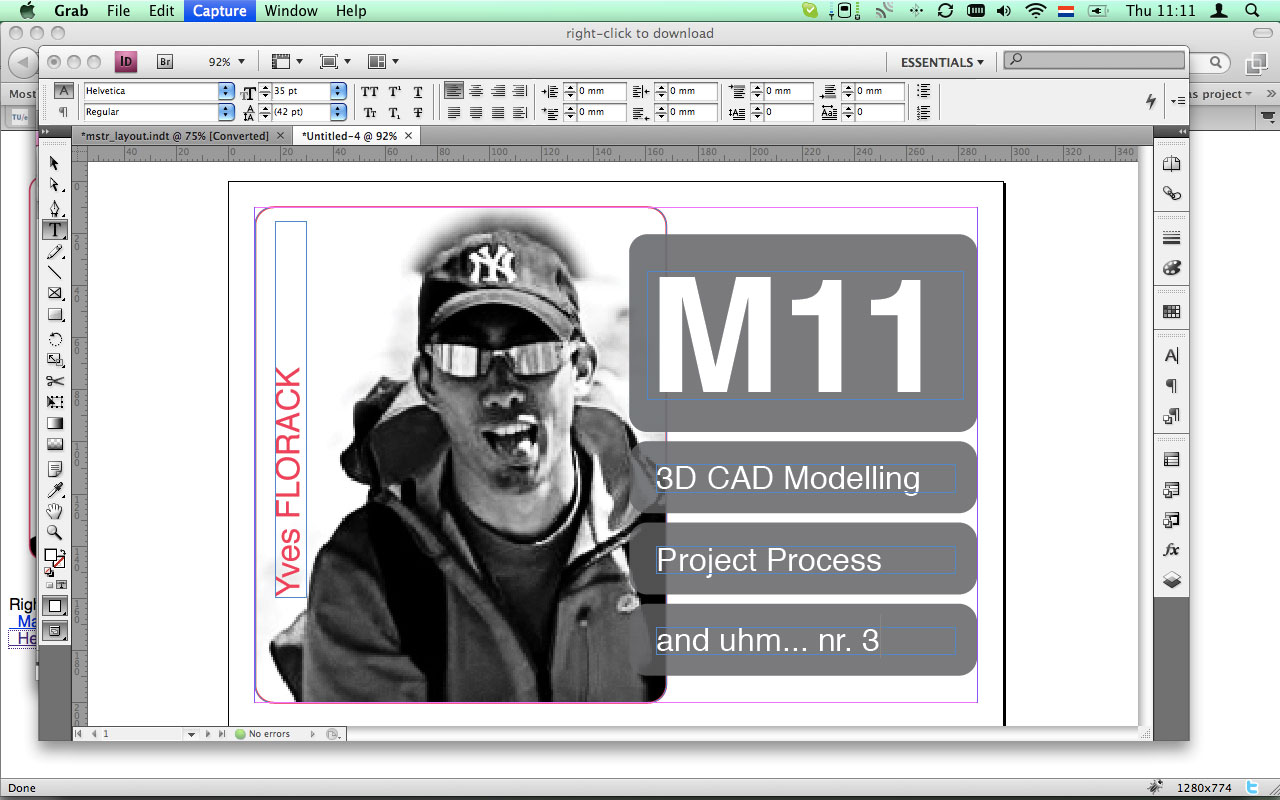1280x800 pixels.
Task: Choose the Hand tool
Action: click(x=55, y=512)
